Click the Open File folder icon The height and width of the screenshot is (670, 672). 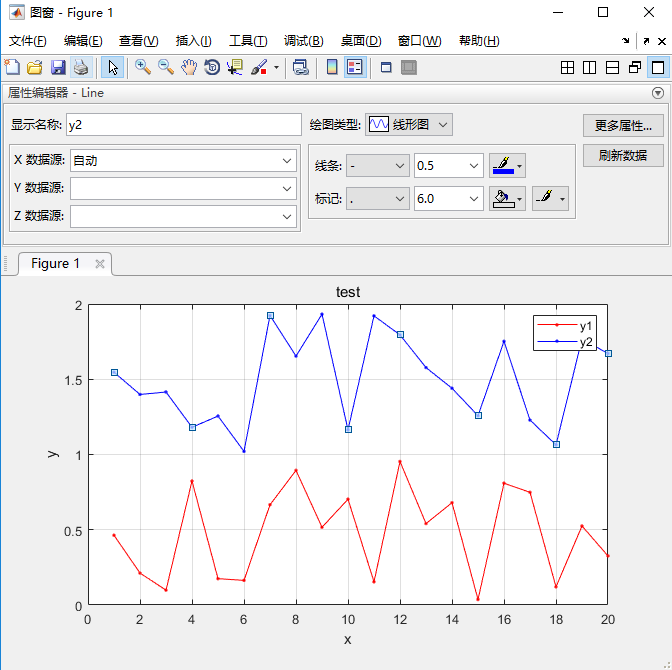tap(35, 67)
